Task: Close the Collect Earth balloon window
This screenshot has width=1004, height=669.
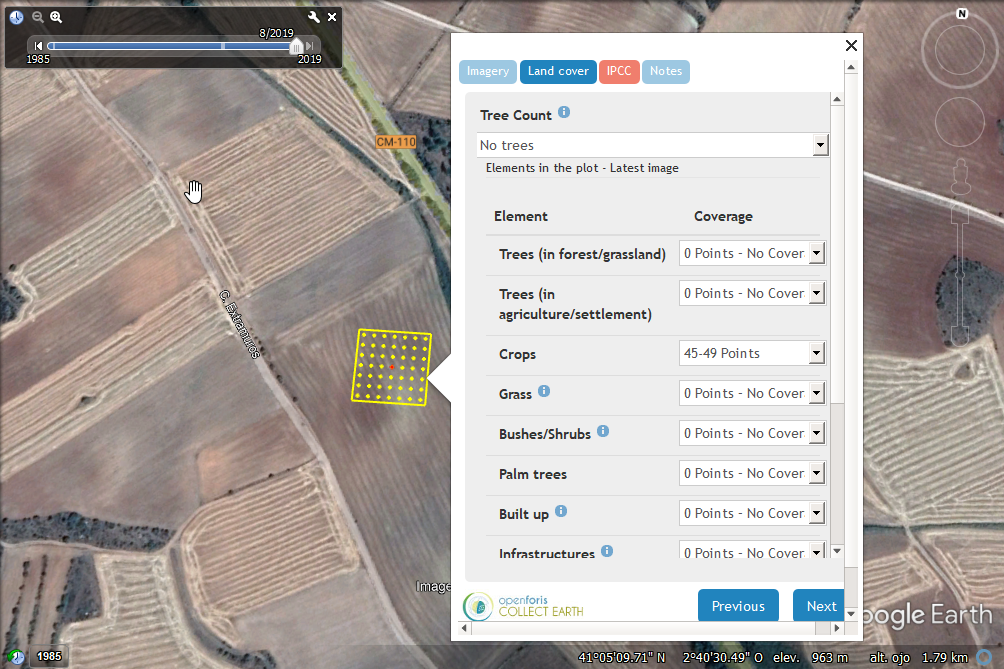Action: pos(851,45)
